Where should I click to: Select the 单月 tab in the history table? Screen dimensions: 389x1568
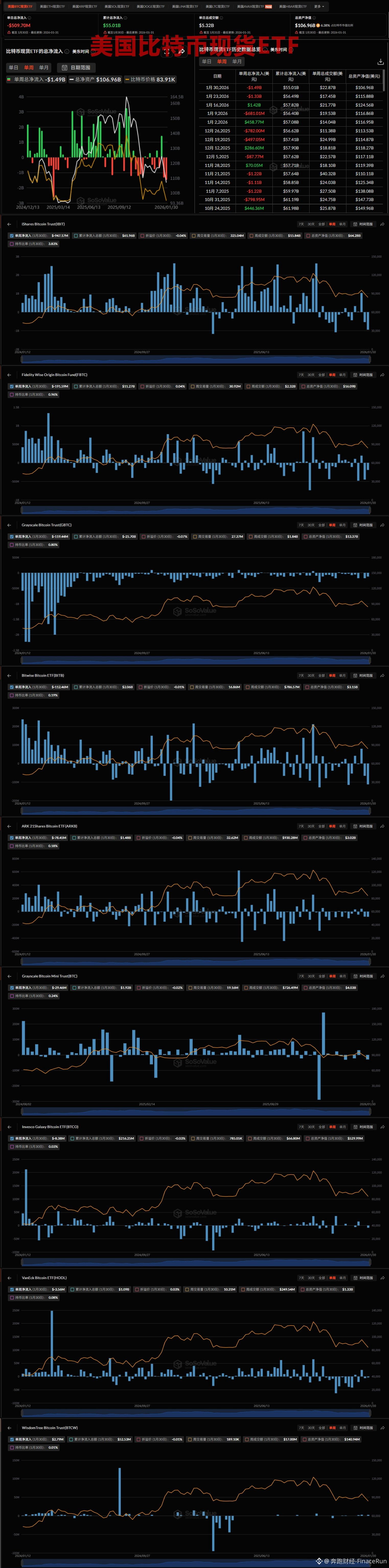tap(237, 62)
